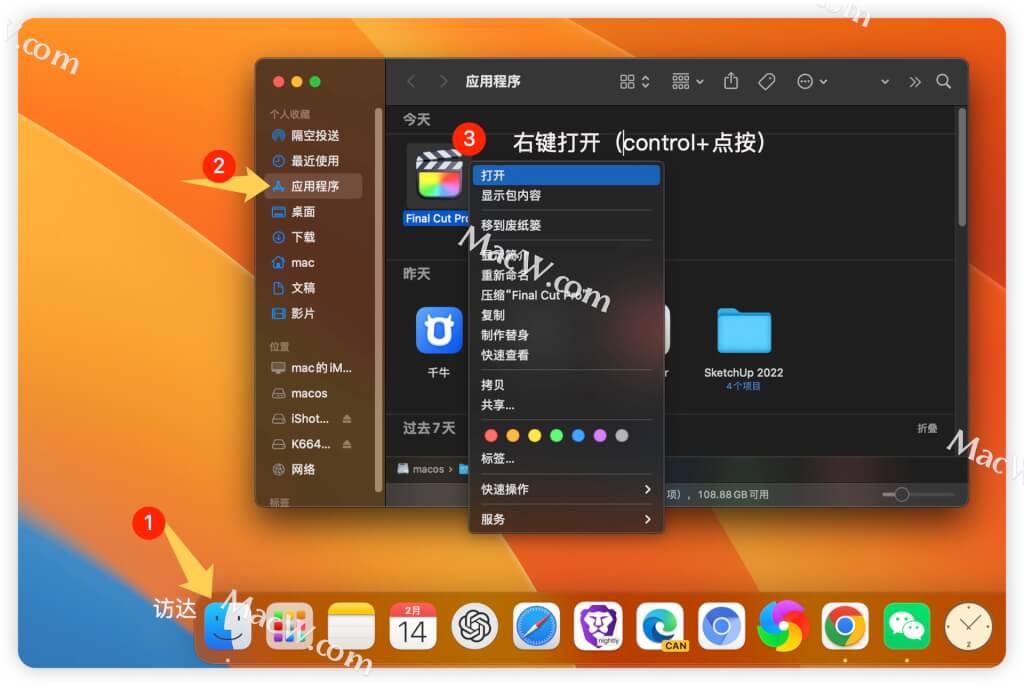
Task: Open the more actions ellipsis dropdown
Action: pos(812,81)
